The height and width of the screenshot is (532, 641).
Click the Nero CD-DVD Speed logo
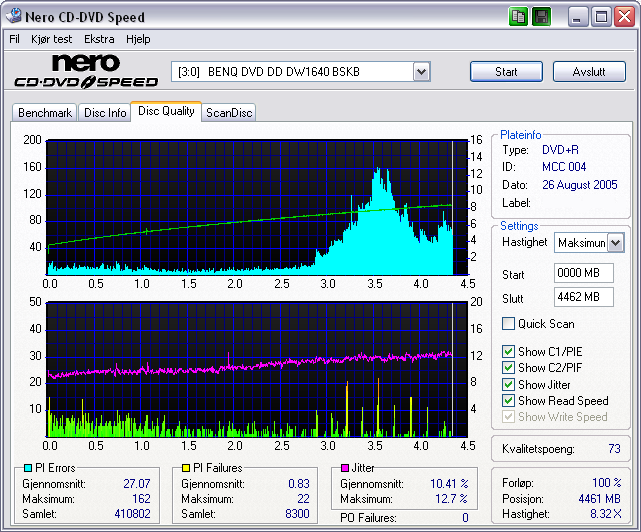tap(86, 71)
